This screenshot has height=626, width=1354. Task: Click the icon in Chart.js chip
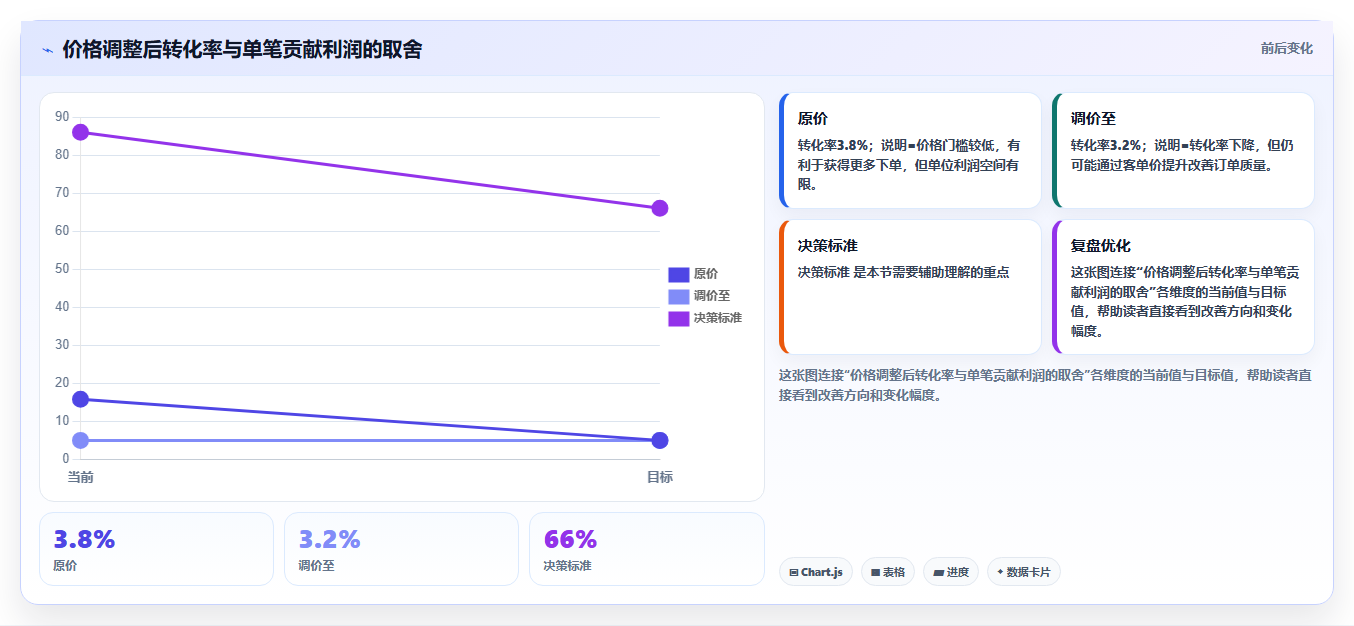tap(794, 573)
